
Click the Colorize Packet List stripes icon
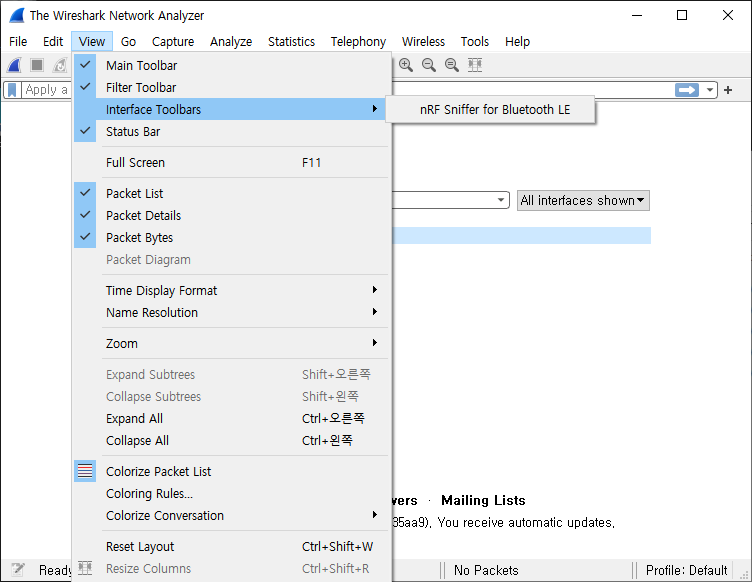(x=85, y=471)
